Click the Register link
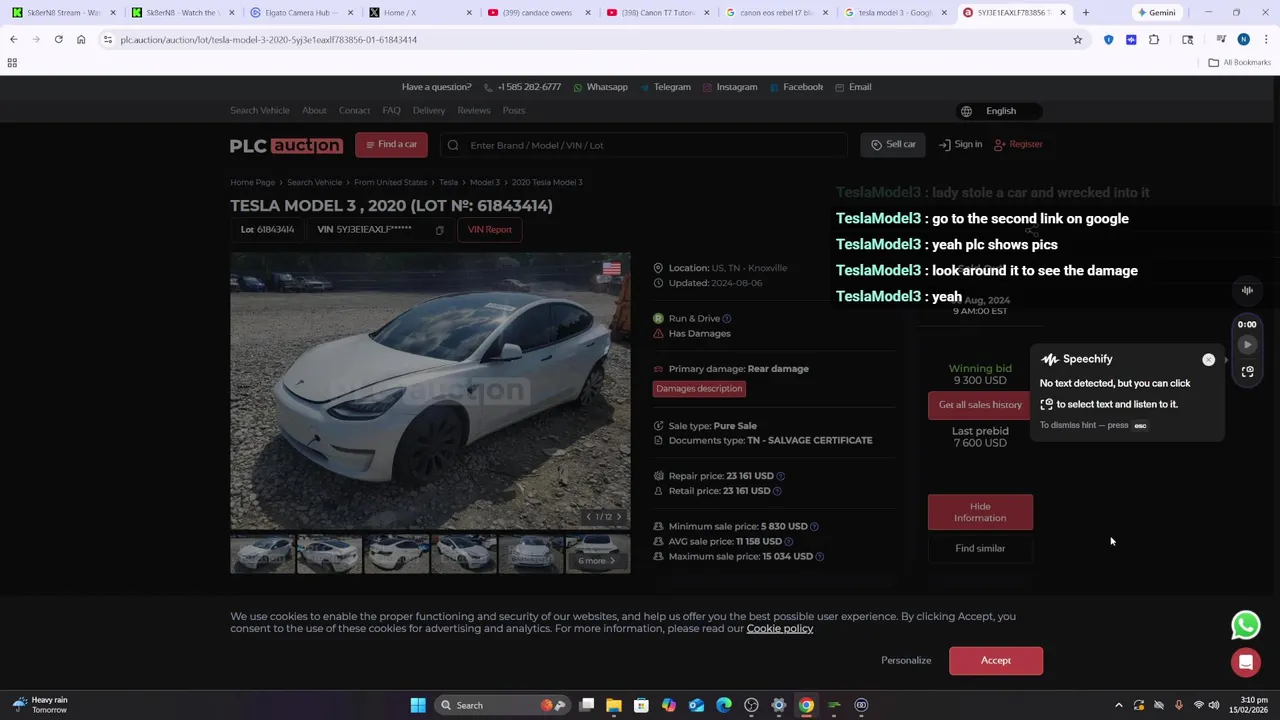The width and height of the screenshot is (1280, 720). (x=1018, y=144)
